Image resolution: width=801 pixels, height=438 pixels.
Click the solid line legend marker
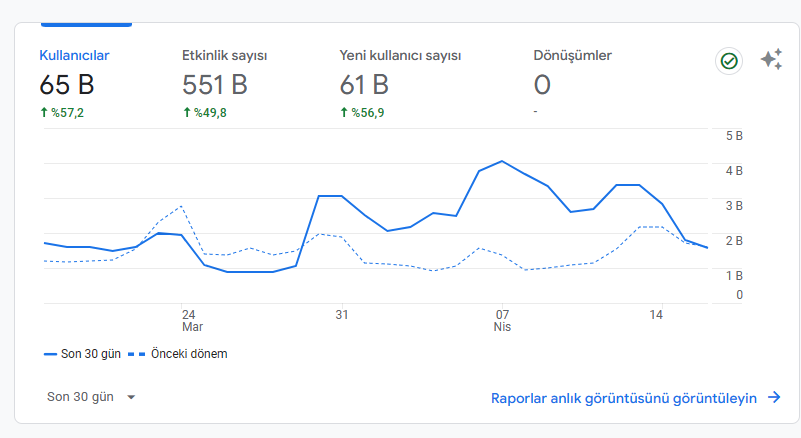pyautogui.click(x=50, y=354)
